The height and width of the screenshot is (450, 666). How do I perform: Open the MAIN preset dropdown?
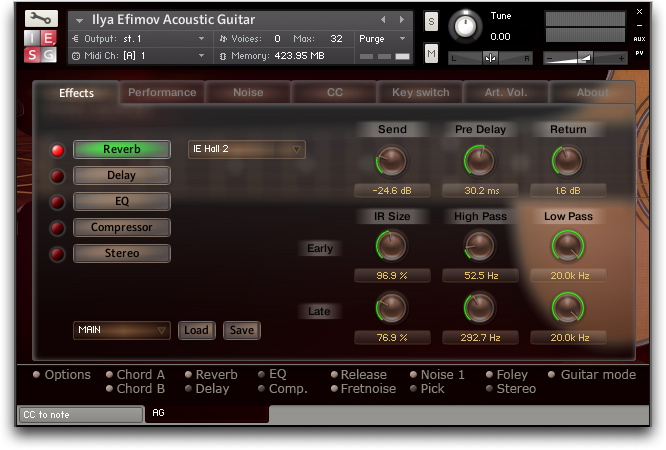point(122,330)
